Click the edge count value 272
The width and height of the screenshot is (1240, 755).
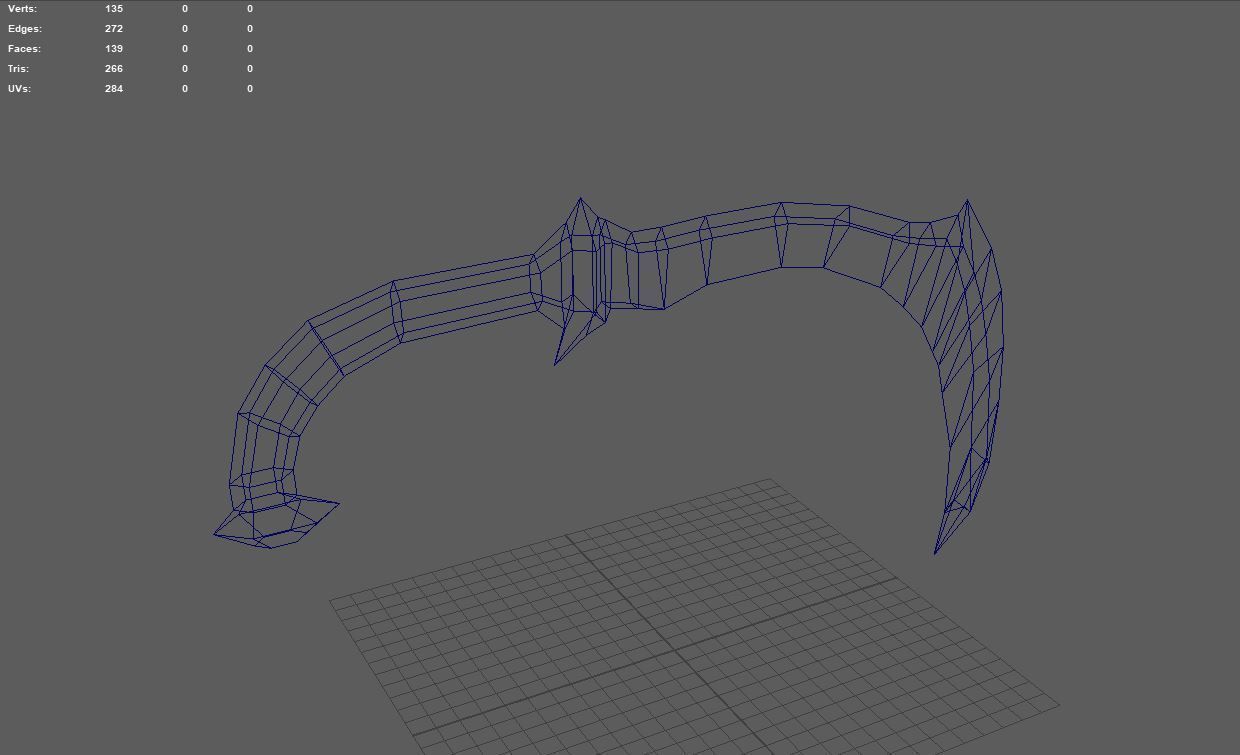click(114, 28)
